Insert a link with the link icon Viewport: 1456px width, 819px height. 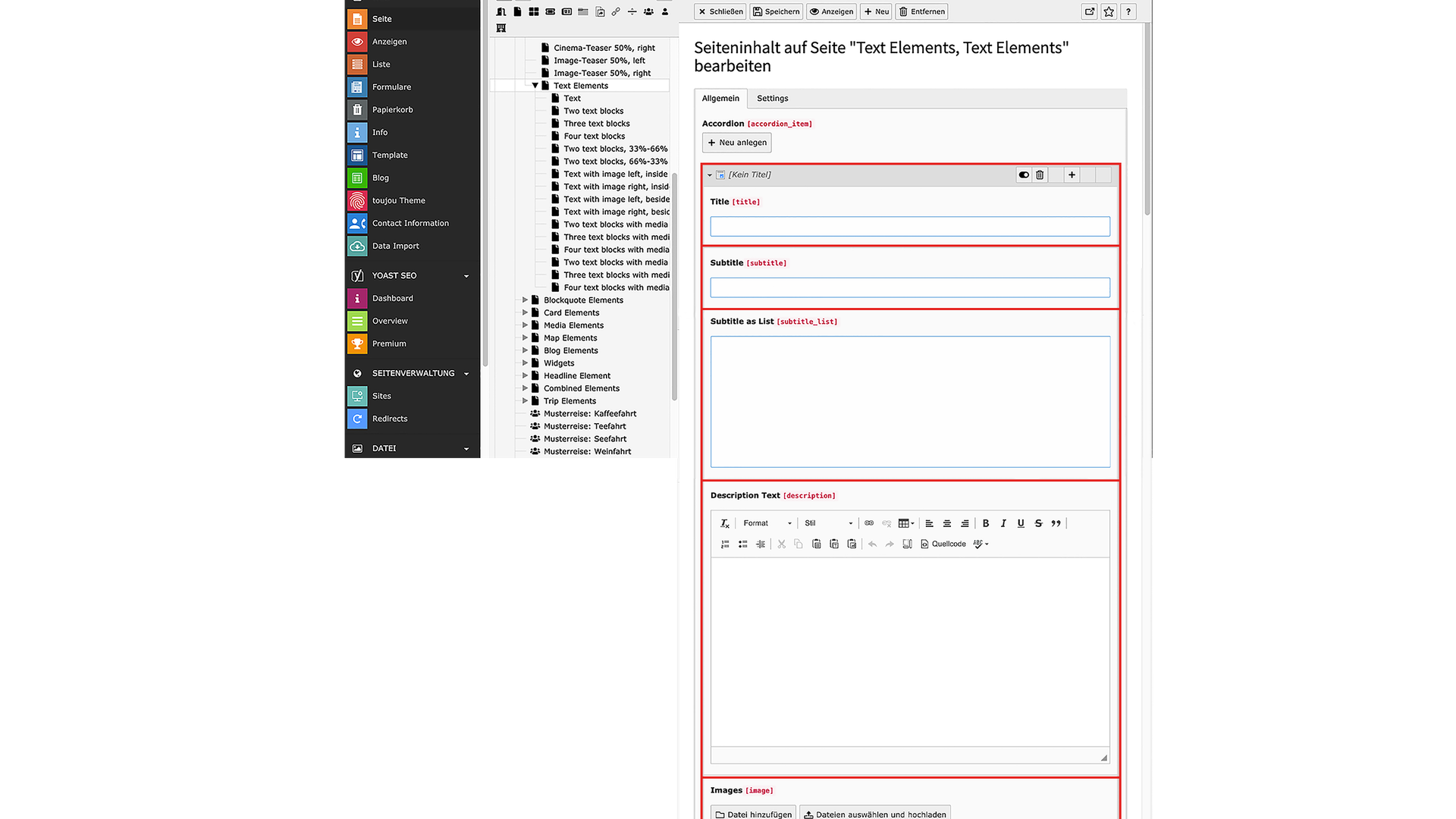click(x=869, y=523)
